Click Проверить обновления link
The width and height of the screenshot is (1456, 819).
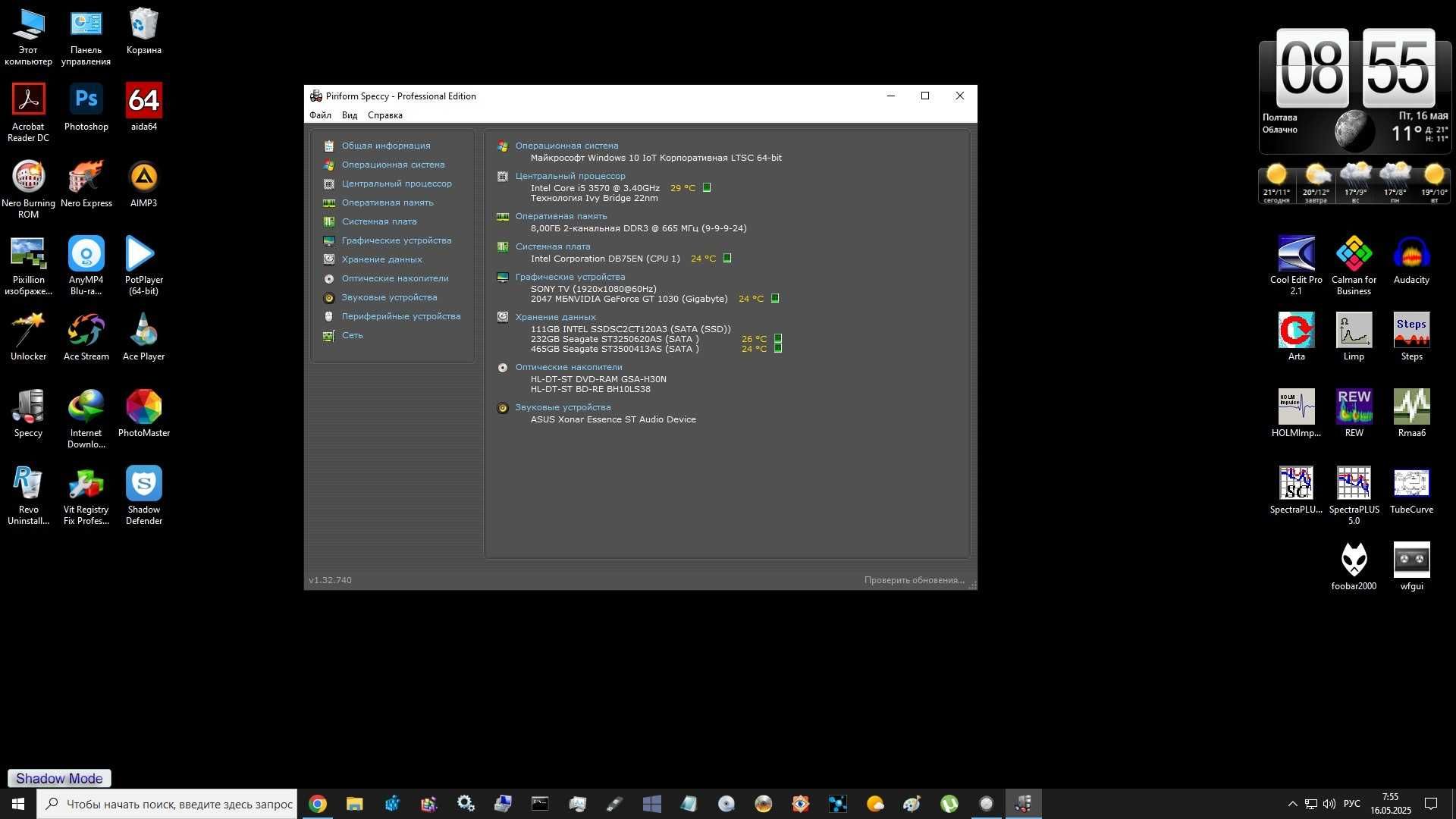(x=914, y=580)
